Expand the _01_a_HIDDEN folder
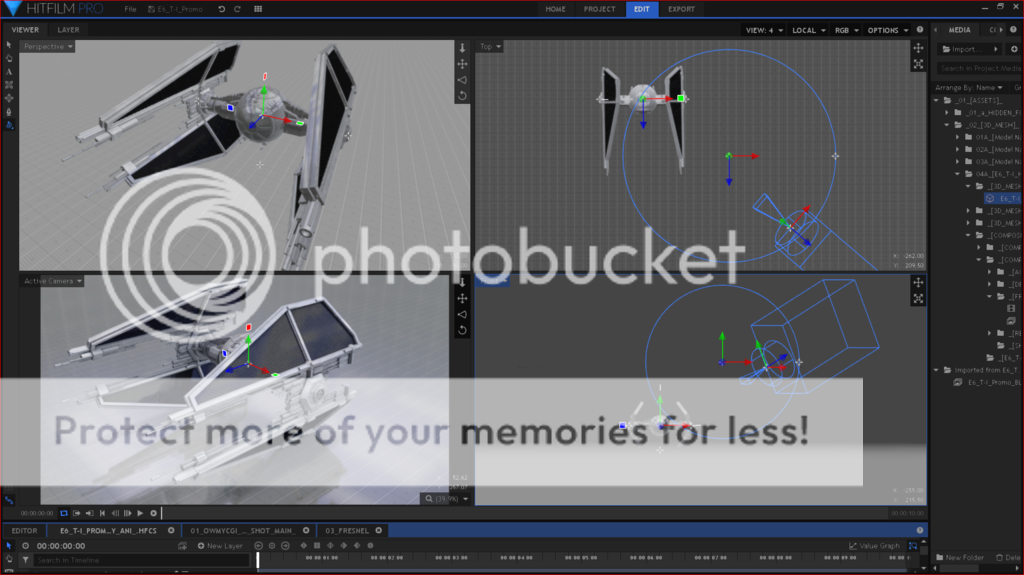The image size is (1024, 575). click(x=947, y=112)
